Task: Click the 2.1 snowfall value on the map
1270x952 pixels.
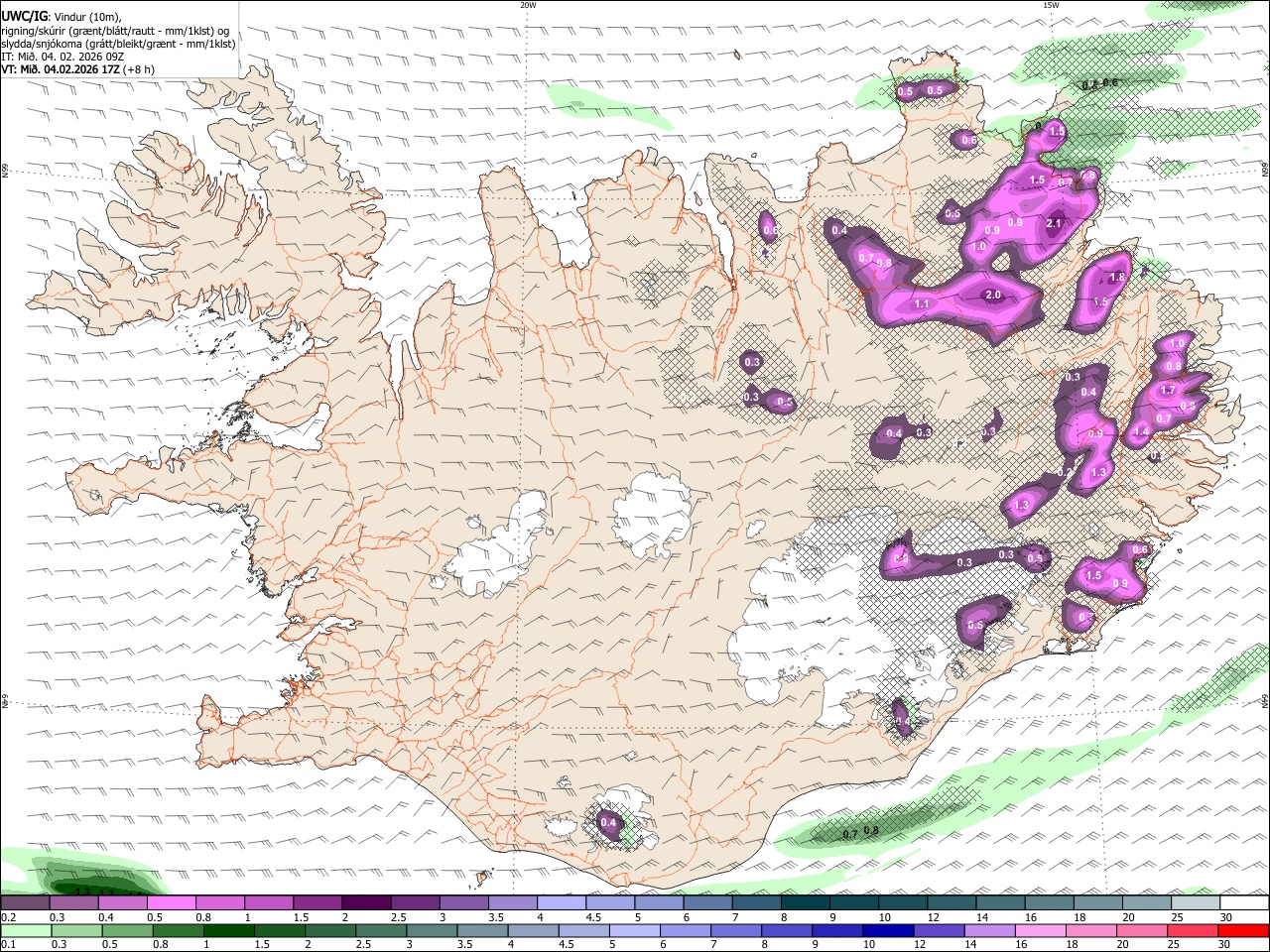Action: coord(1054,223)
